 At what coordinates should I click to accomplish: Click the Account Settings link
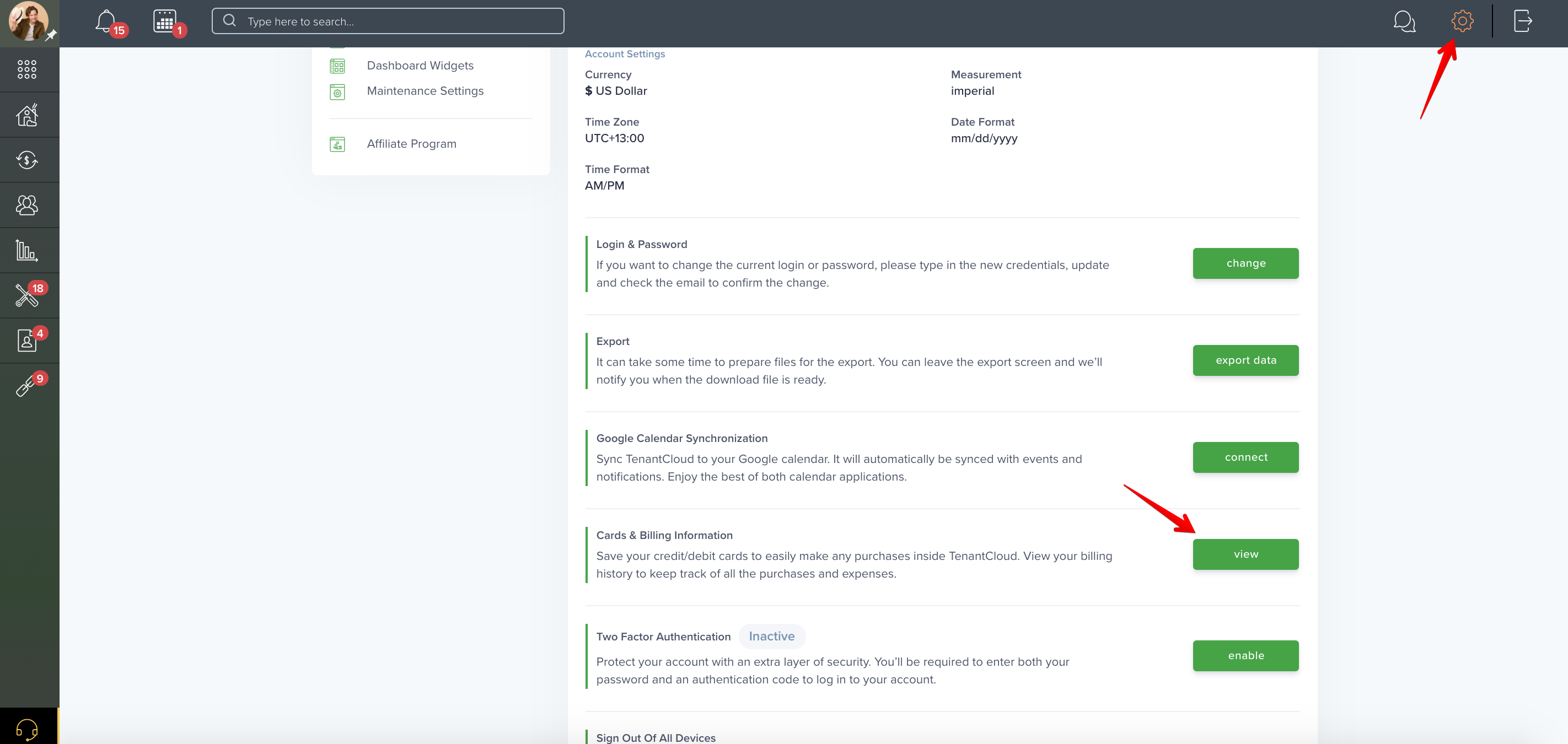pyautogui.click(x=625, y=54)
